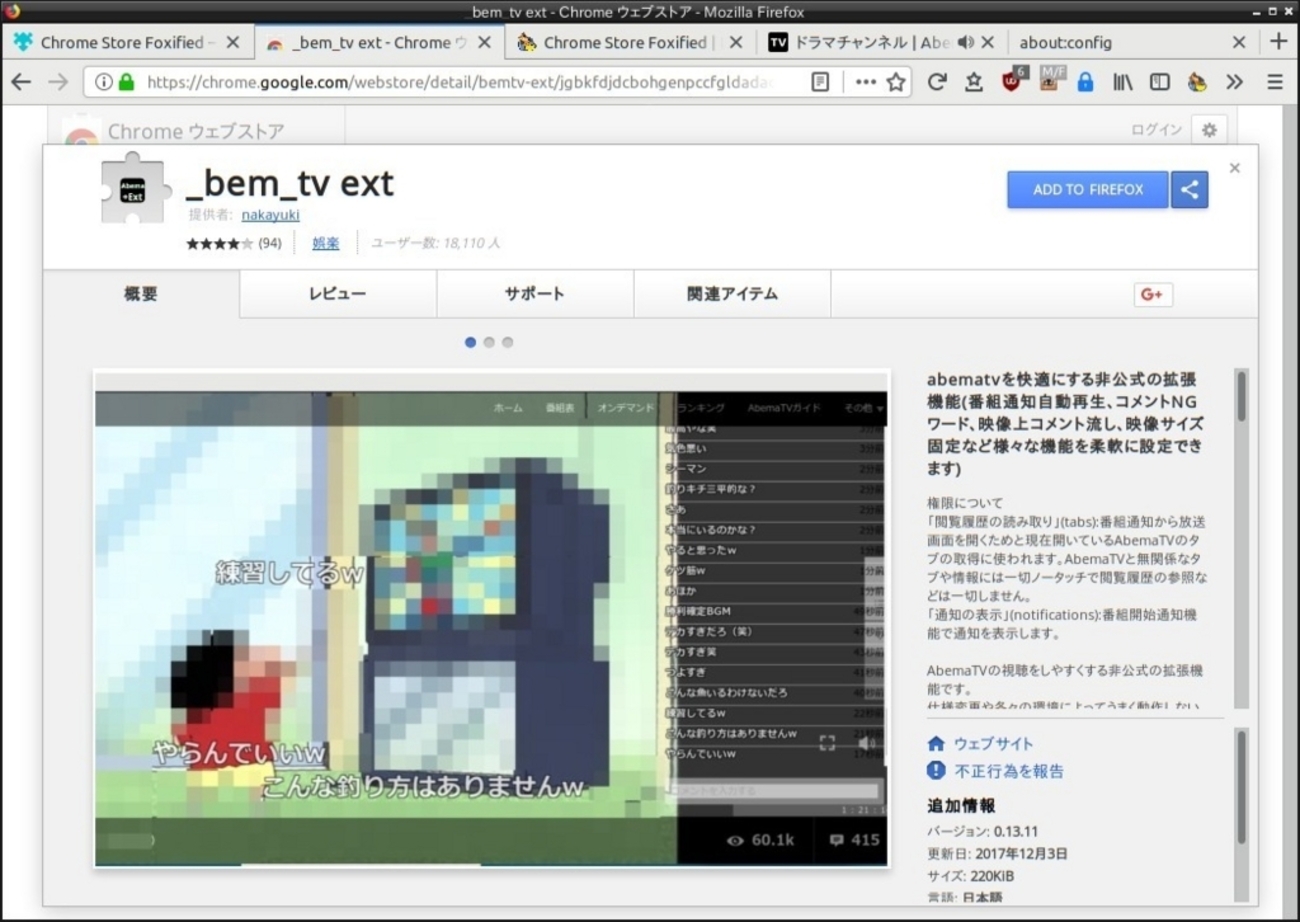This screenshot has width=1300, height=922.
Task: Mute audio on ドラマチャンネル tab
Action: click(965, 42)
